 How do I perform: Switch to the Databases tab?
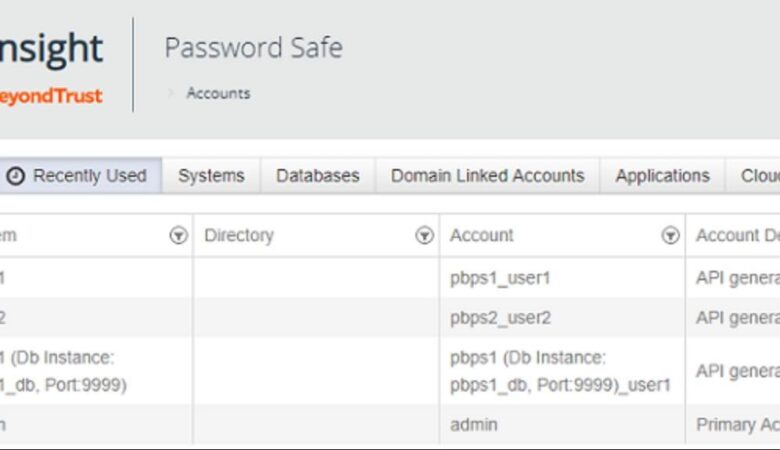click(x=318, y=176)
